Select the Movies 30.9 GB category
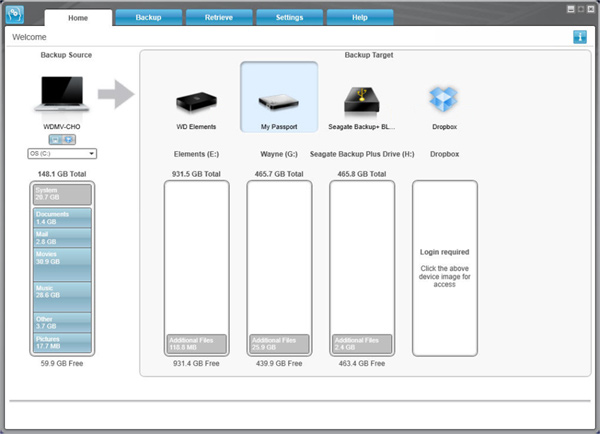Screen dimensions: 600x434 [x=62, y=264]
